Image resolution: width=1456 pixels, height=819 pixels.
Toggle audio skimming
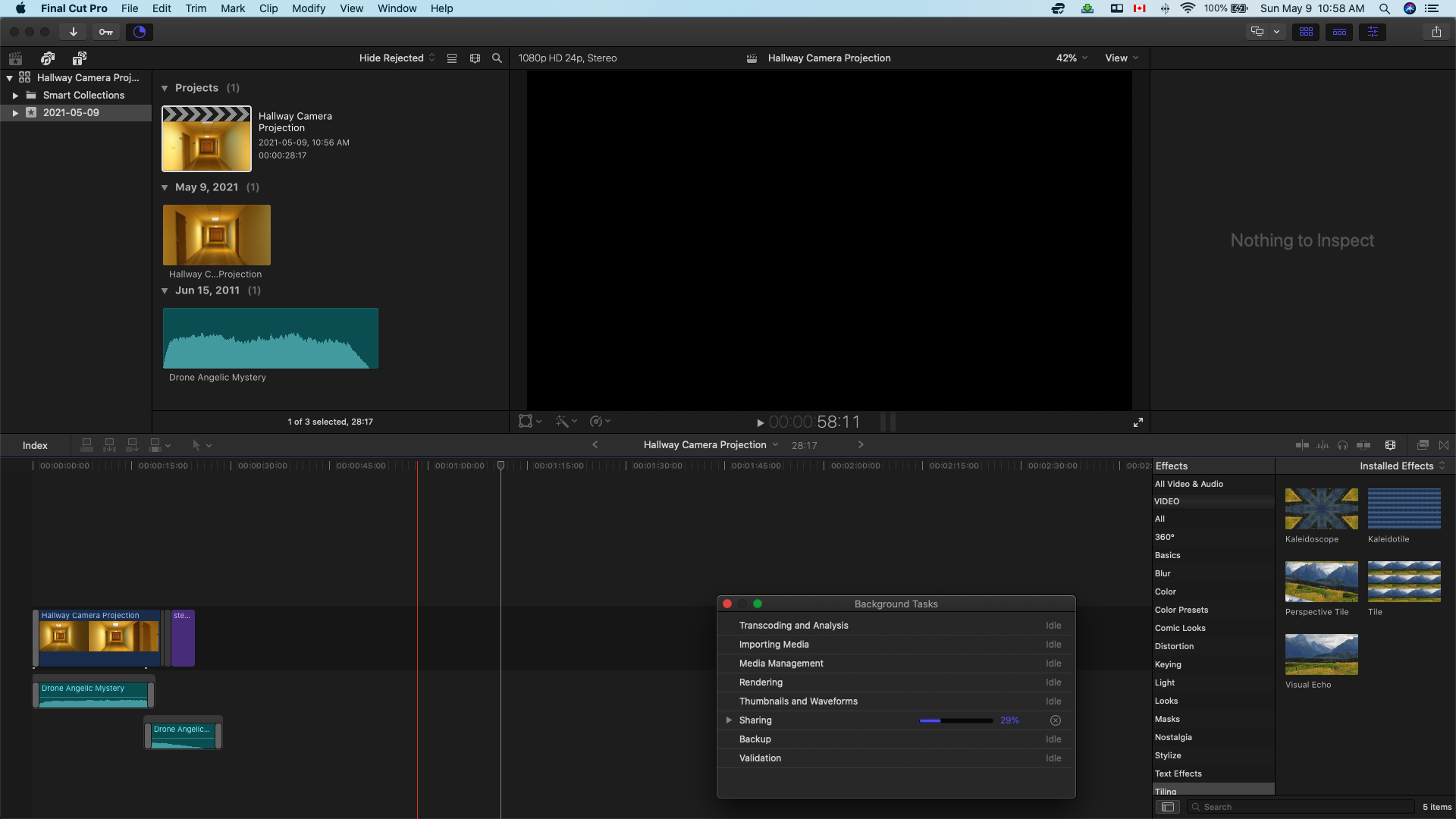click(1323, 445)
